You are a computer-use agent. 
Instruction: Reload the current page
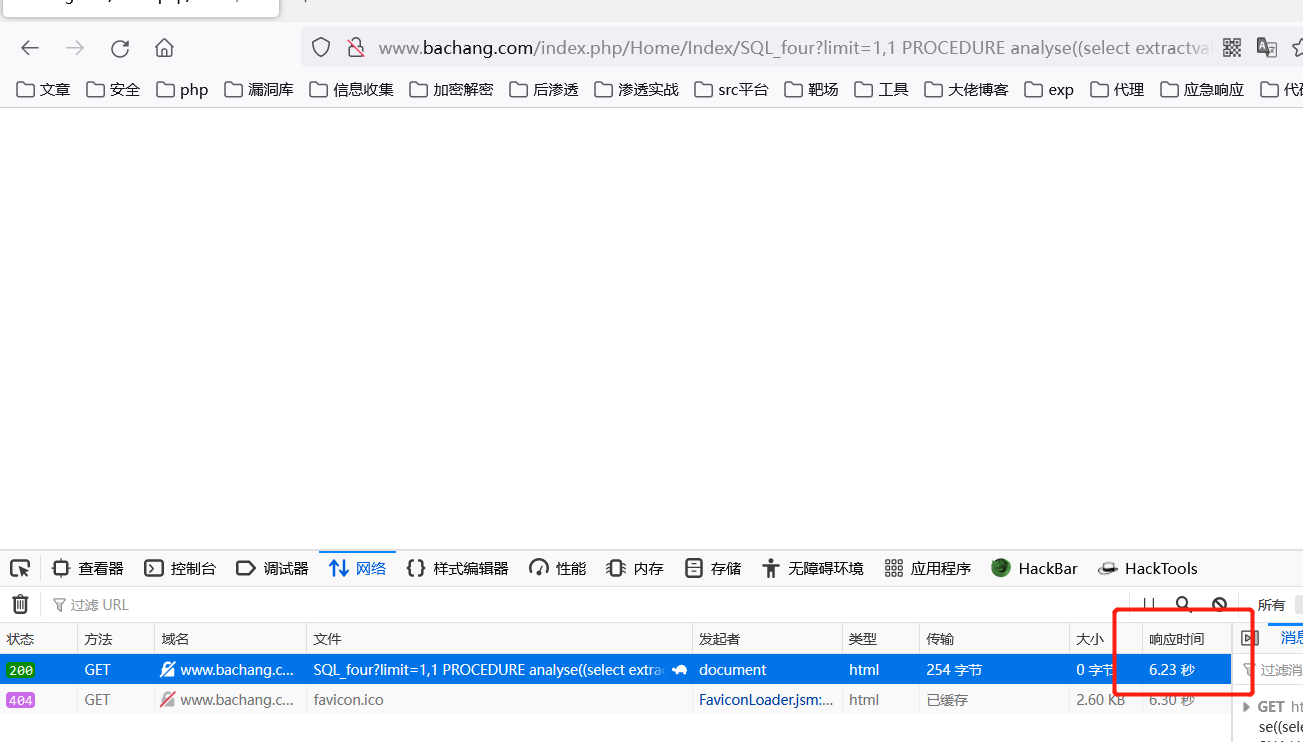click(x=120, y=48)
